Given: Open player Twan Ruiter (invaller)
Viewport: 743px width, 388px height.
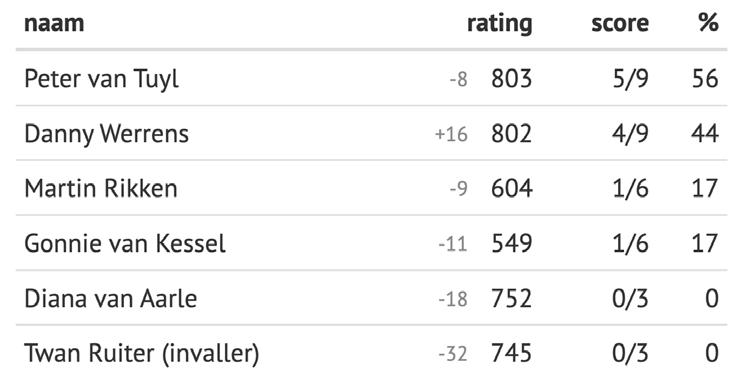Looking at the screenshot, I should coord(142,354).
